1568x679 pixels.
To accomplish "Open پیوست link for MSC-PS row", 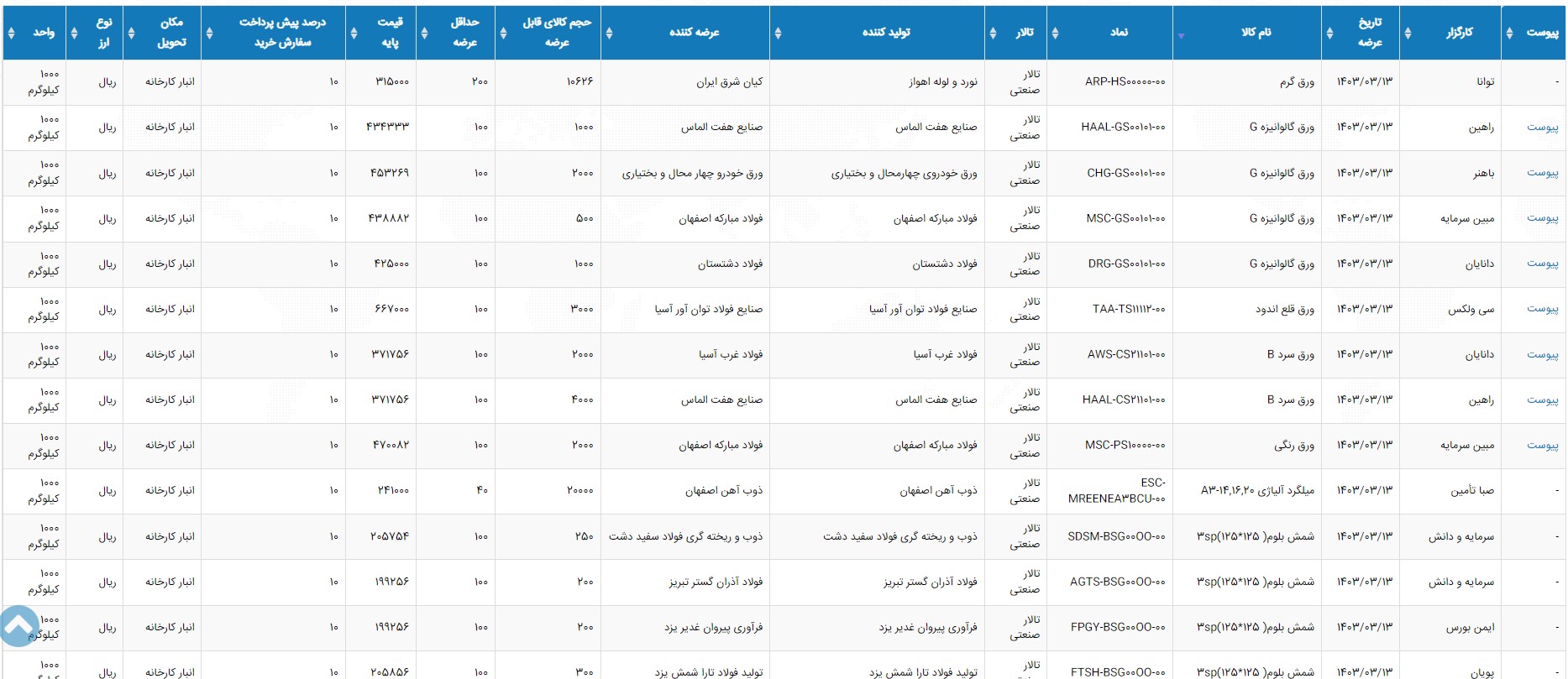I will click(x=1542, y=446).
